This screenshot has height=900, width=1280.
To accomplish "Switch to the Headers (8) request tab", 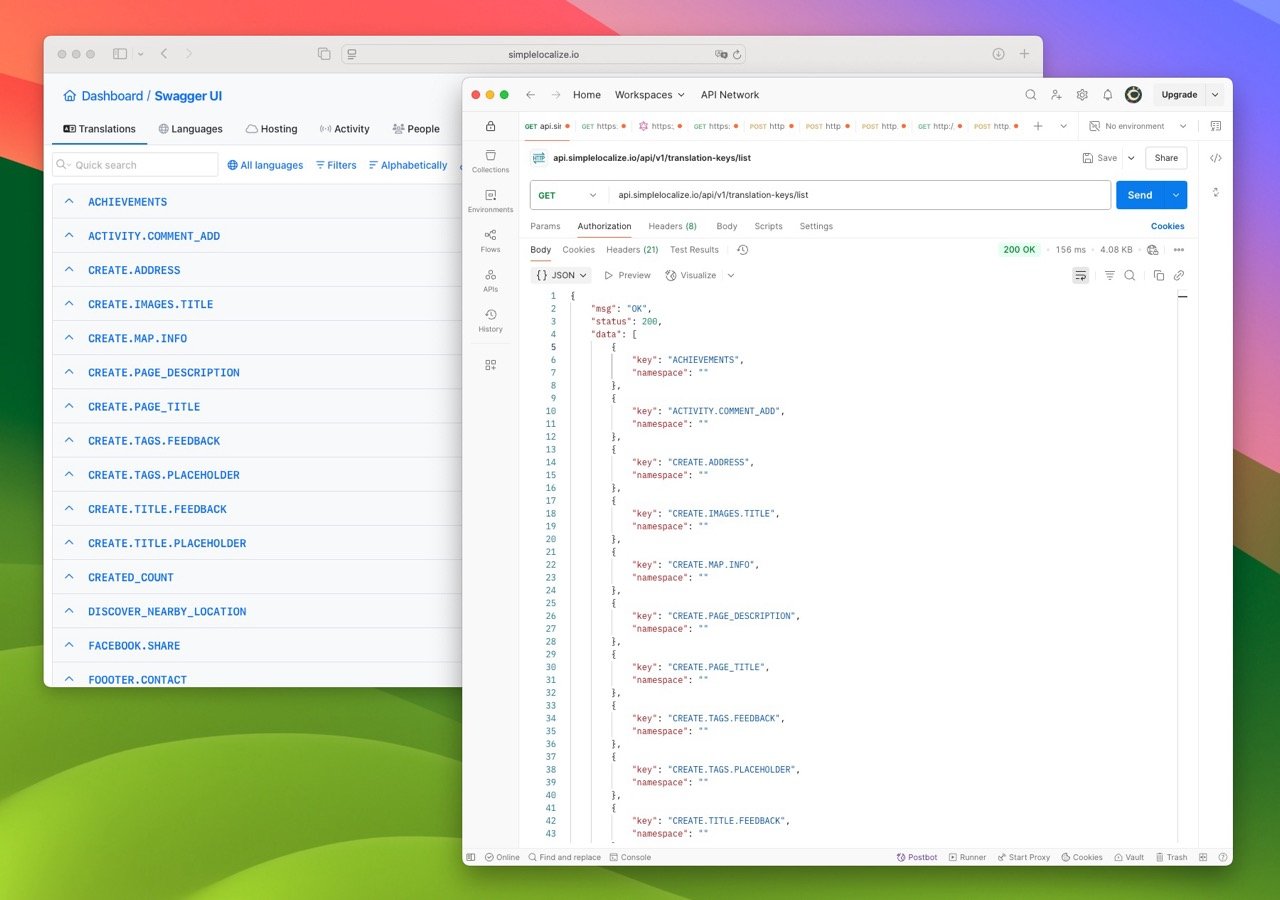I will (x=672, y=226).
